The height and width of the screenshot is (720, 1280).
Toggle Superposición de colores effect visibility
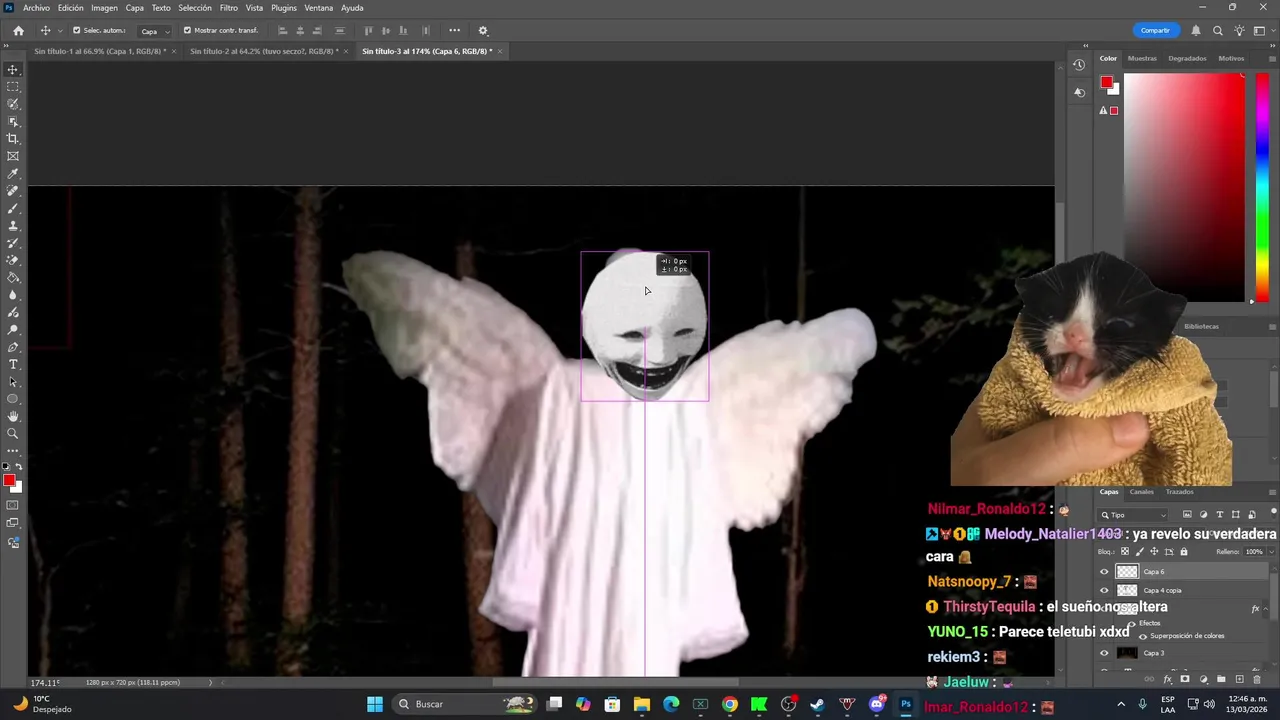pos(1143,636)
